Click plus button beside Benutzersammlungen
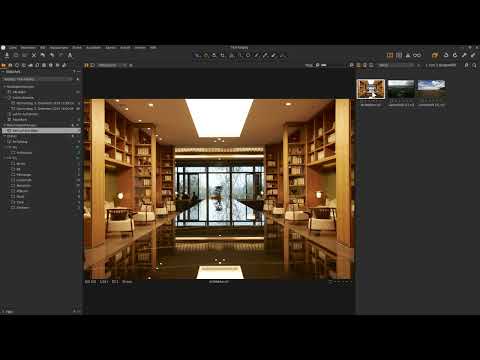The image size is (480, 360). [73, 125]
